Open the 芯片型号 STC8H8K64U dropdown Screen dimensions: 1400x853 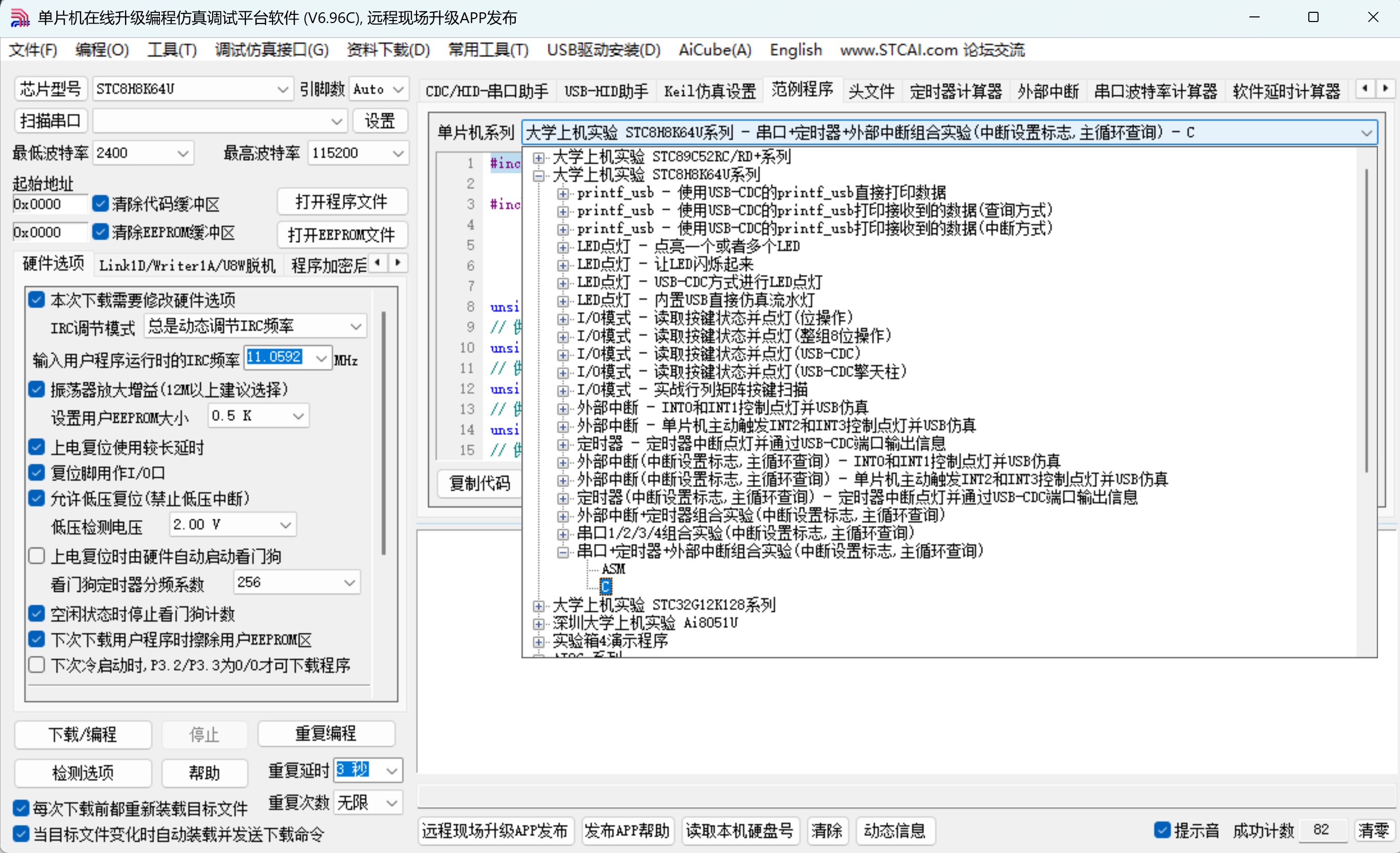pyautogui.click(x=282, y=89)
